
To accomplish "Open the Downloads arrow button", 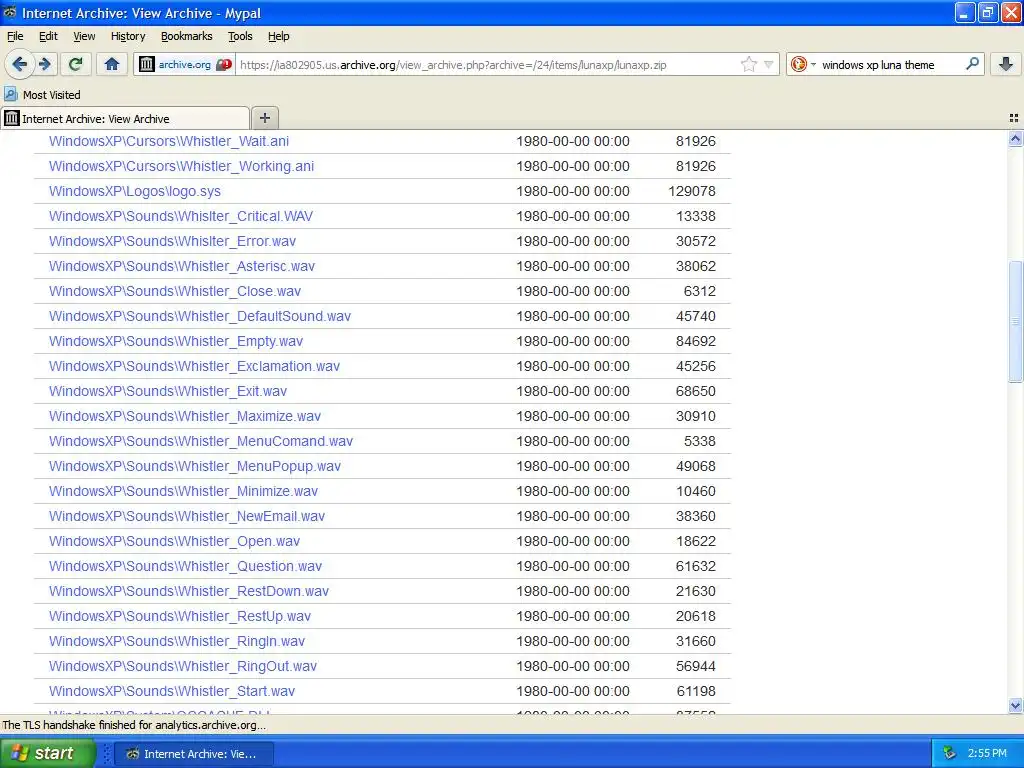I will tap(1006, 64).
